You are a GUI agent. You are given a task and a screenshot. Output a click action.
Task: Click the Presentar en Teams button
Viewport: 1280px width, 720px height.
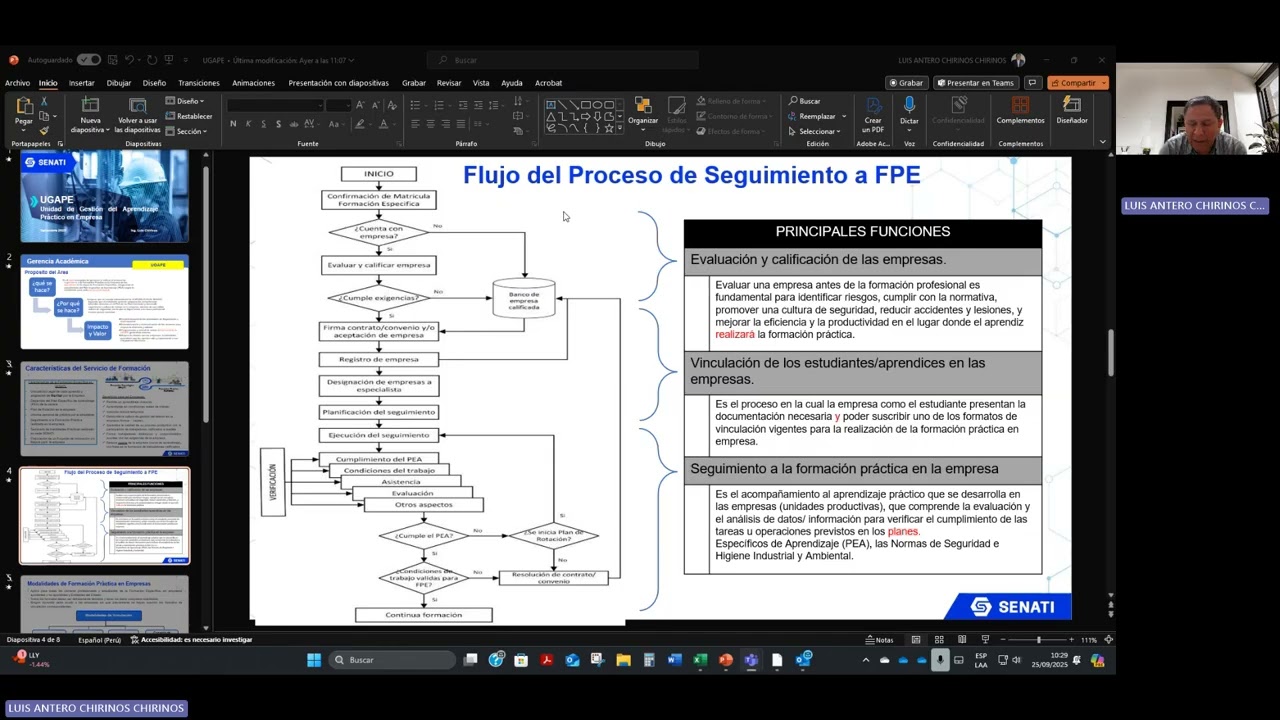(975, 83)
